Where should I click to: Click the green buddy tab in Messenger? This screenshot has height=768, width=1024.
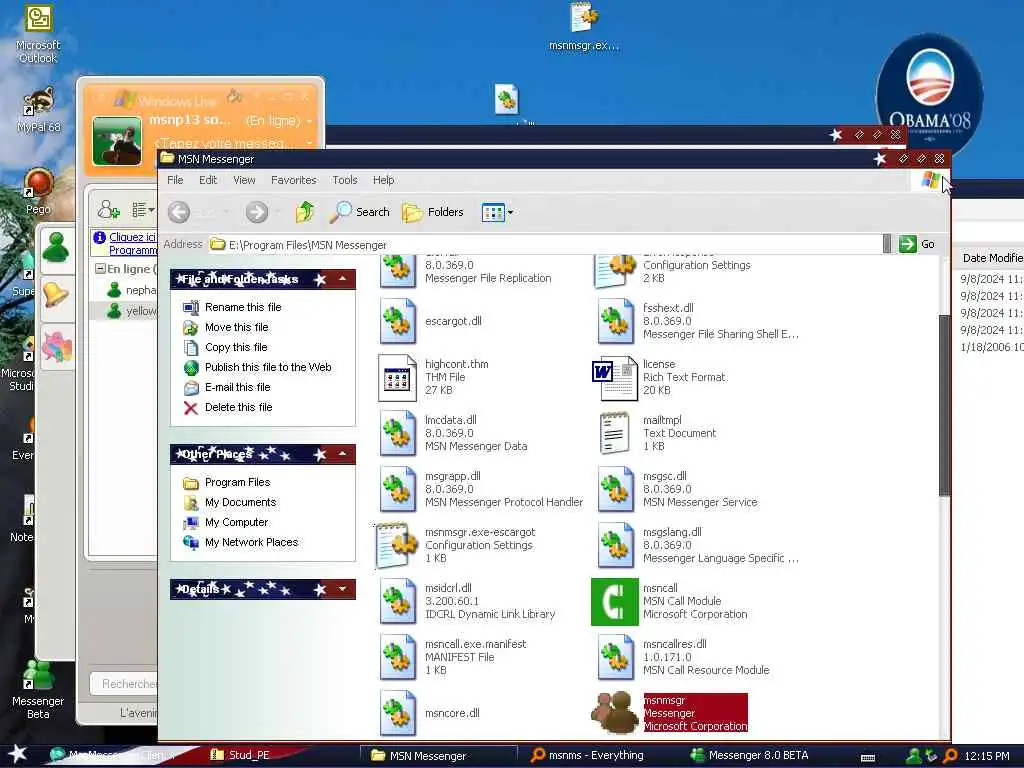57,248
